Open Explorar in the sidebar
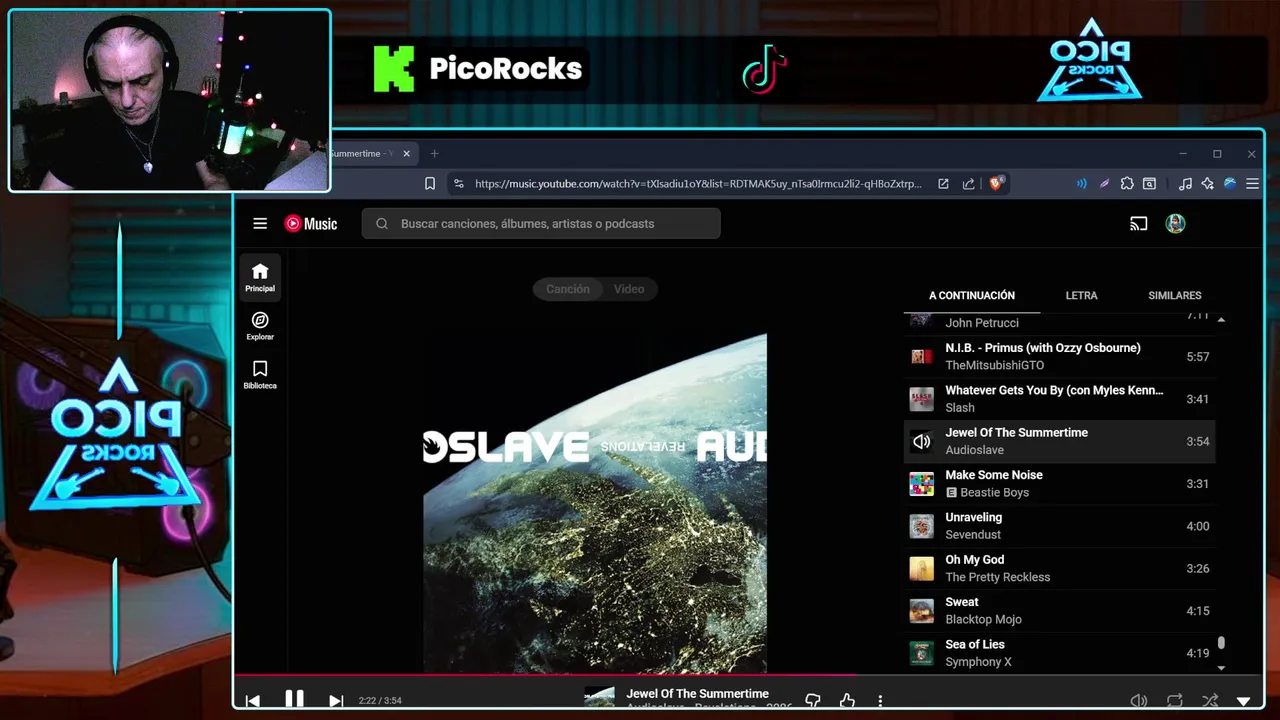Screen dimensions: 1280x720 tap(260, 326)
